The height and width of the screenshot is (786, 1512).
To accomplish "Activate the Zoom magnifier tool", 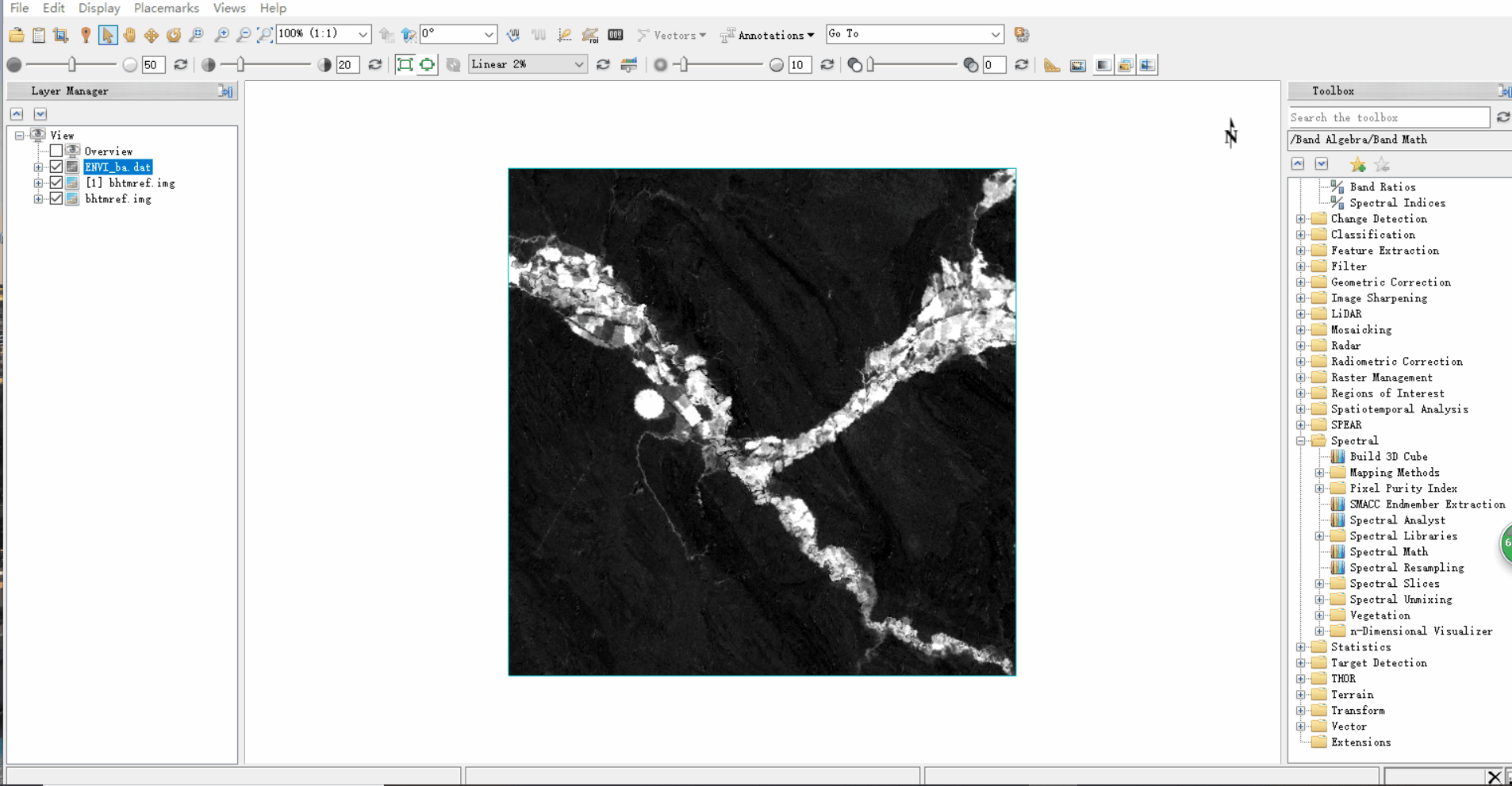I will point(196,35).
